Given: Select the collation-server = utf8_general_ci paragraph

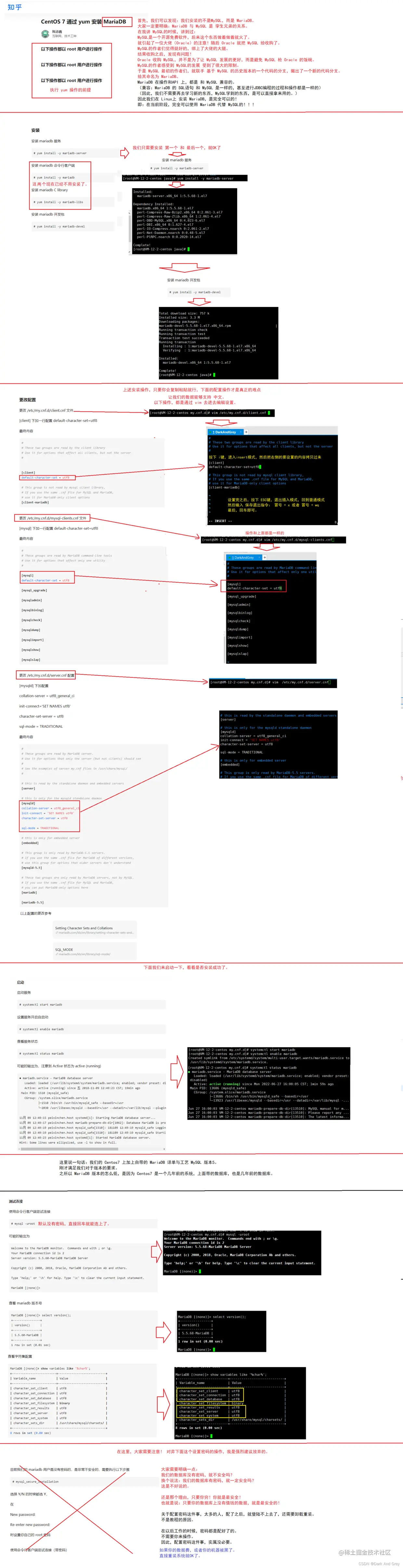Looking at the screenshot, I should pos(46,696).
